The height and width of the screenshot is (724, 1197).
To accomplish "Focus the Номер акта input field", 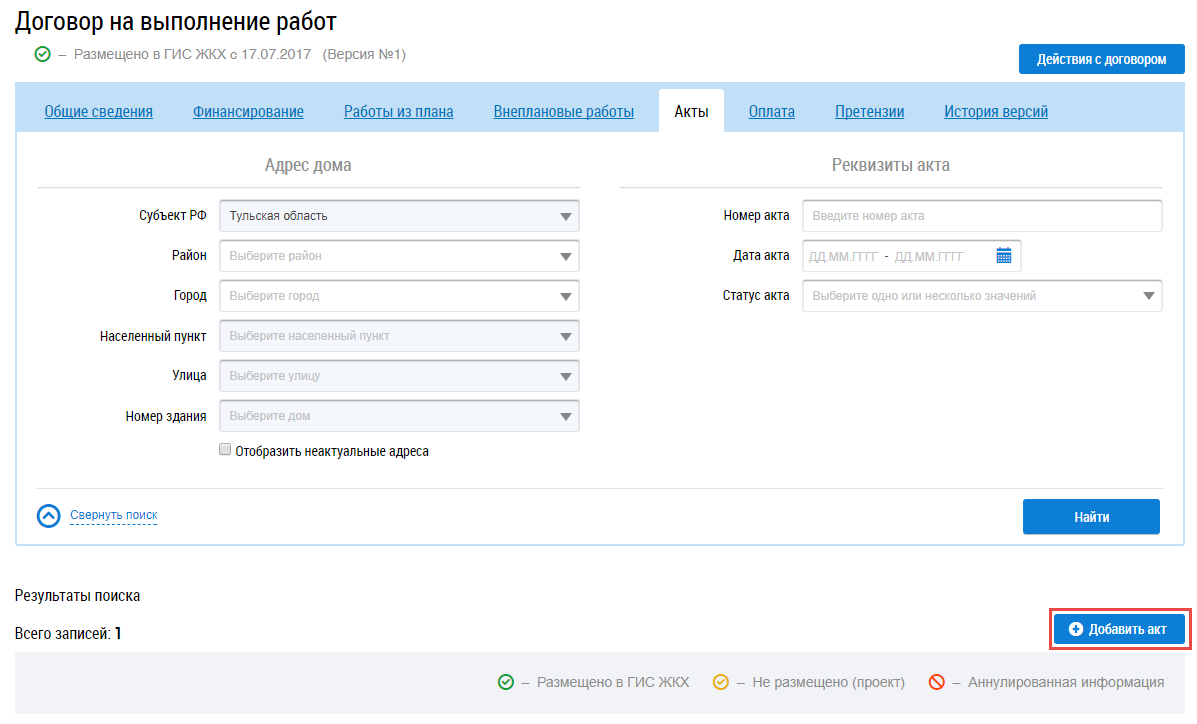I will (981, 216).
